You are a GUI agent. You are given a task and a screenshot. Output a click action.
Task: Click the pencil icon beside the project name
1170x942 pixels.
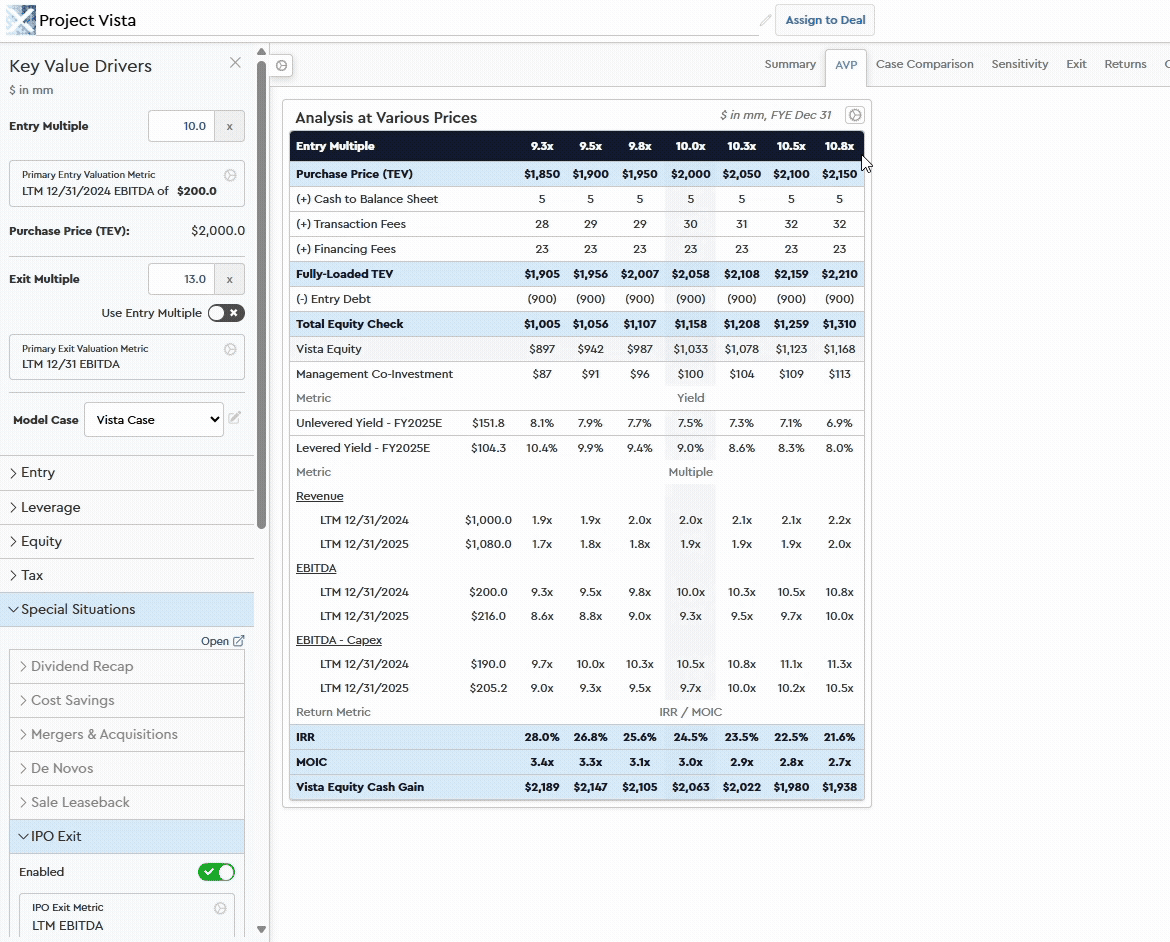pyautogui.click(x=765, y=20)
